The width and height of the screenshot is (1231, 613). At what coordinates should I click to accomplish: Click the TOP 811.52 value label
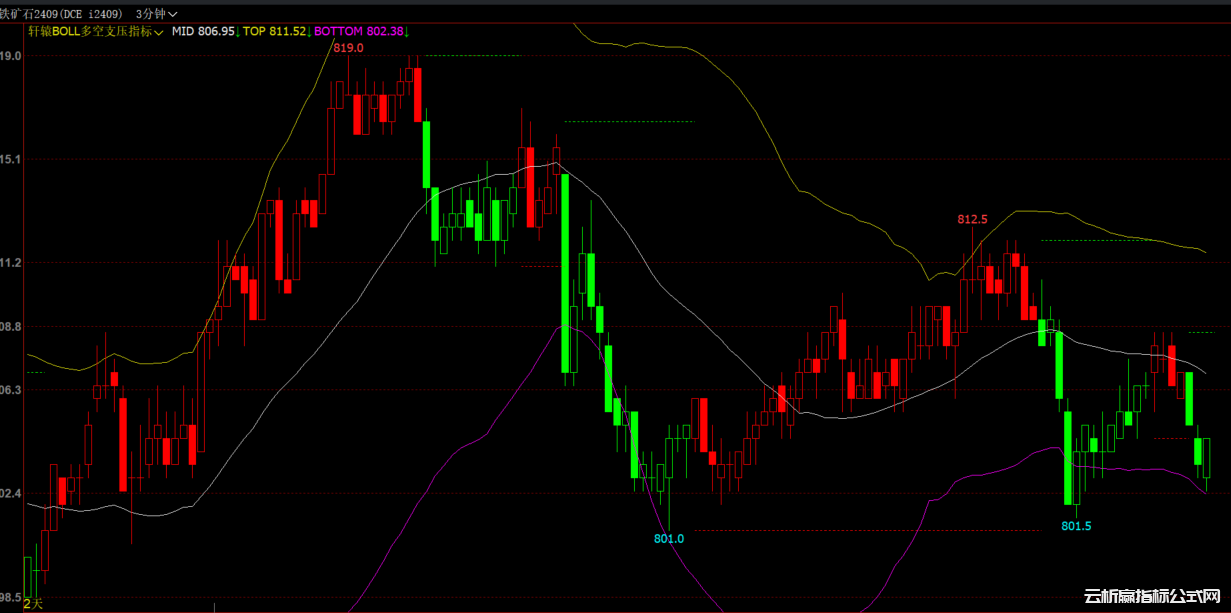coord(274,32)
